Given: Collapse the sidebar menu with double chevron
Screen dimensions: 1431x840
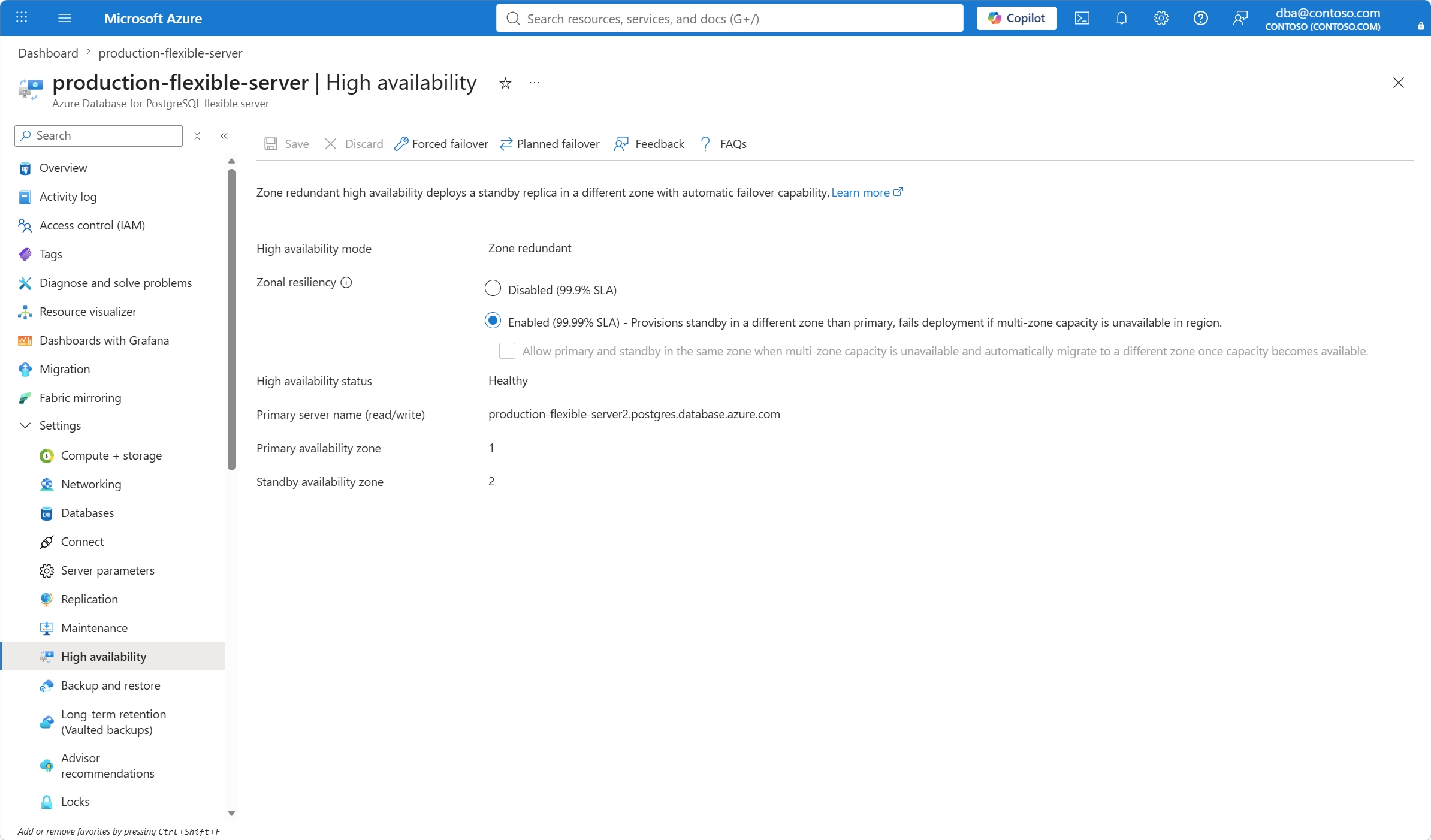Looking at the screenshot, I should click(224, 136).
